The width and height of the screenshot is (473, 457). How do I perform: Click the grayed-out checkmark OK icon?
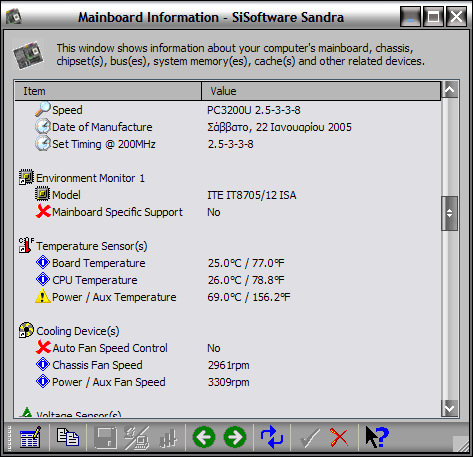pos(310,437)
